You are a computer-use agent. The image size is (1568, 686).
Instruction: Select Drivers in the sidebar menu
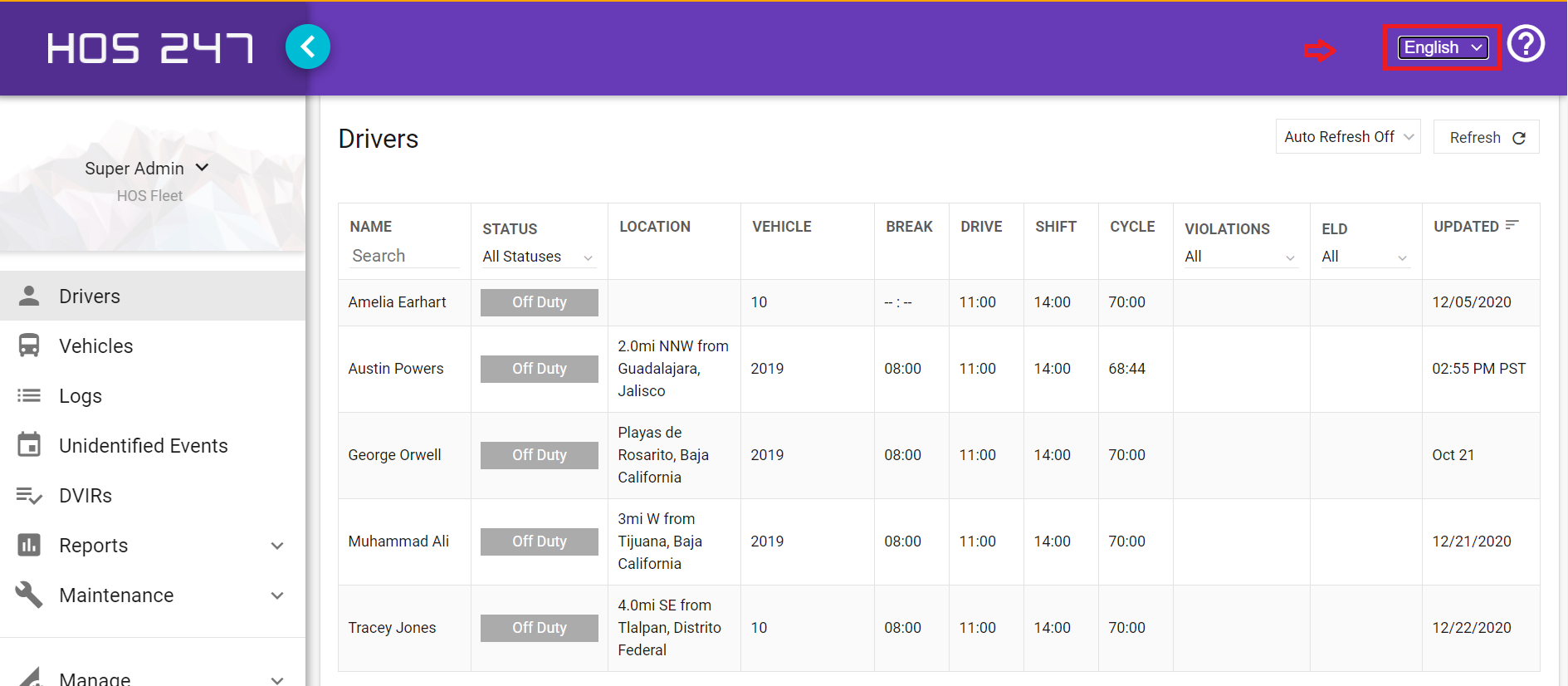pos(90,296)
